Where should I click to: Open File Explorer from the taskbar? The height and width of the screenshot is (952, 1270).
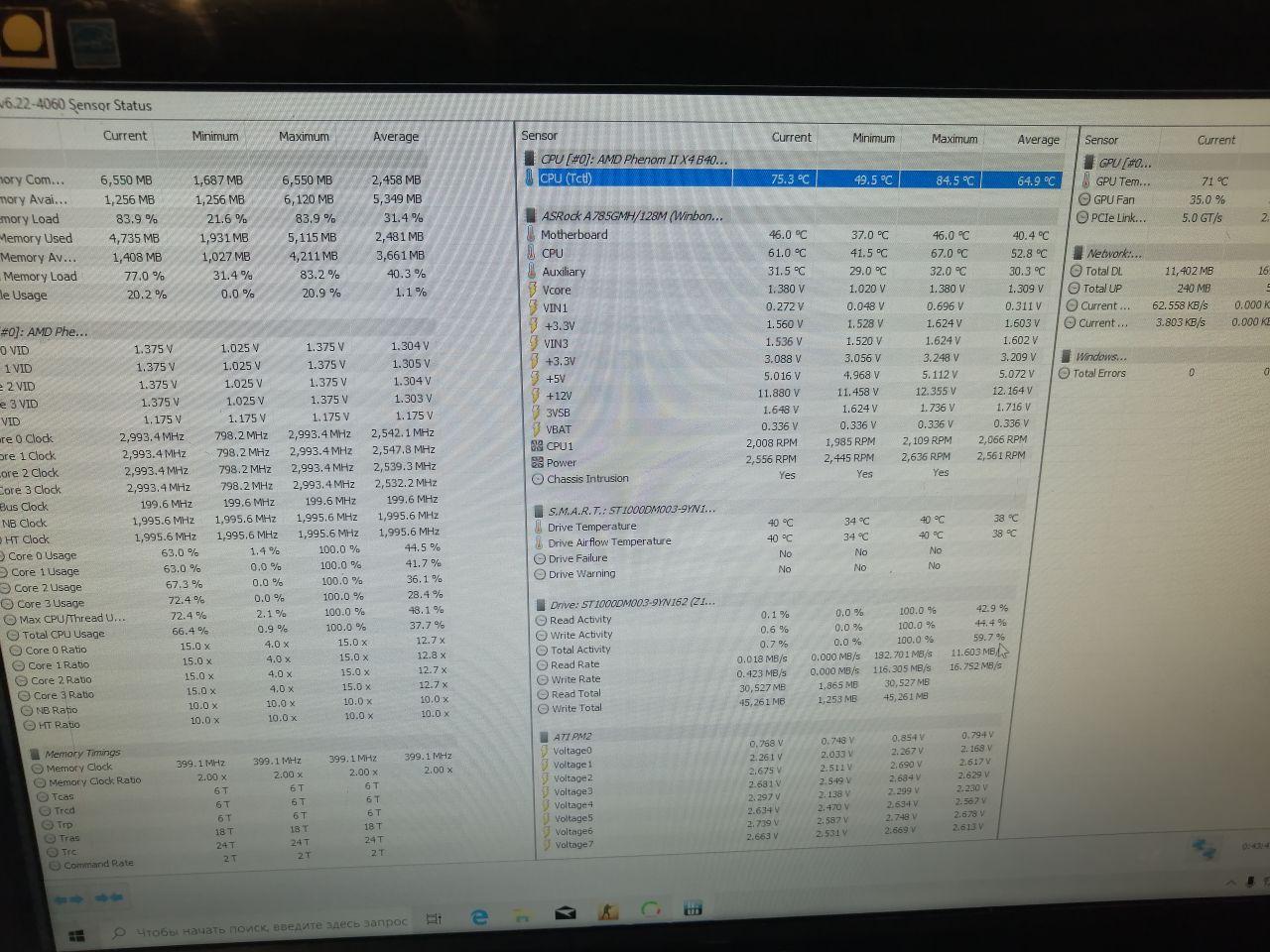522,914
